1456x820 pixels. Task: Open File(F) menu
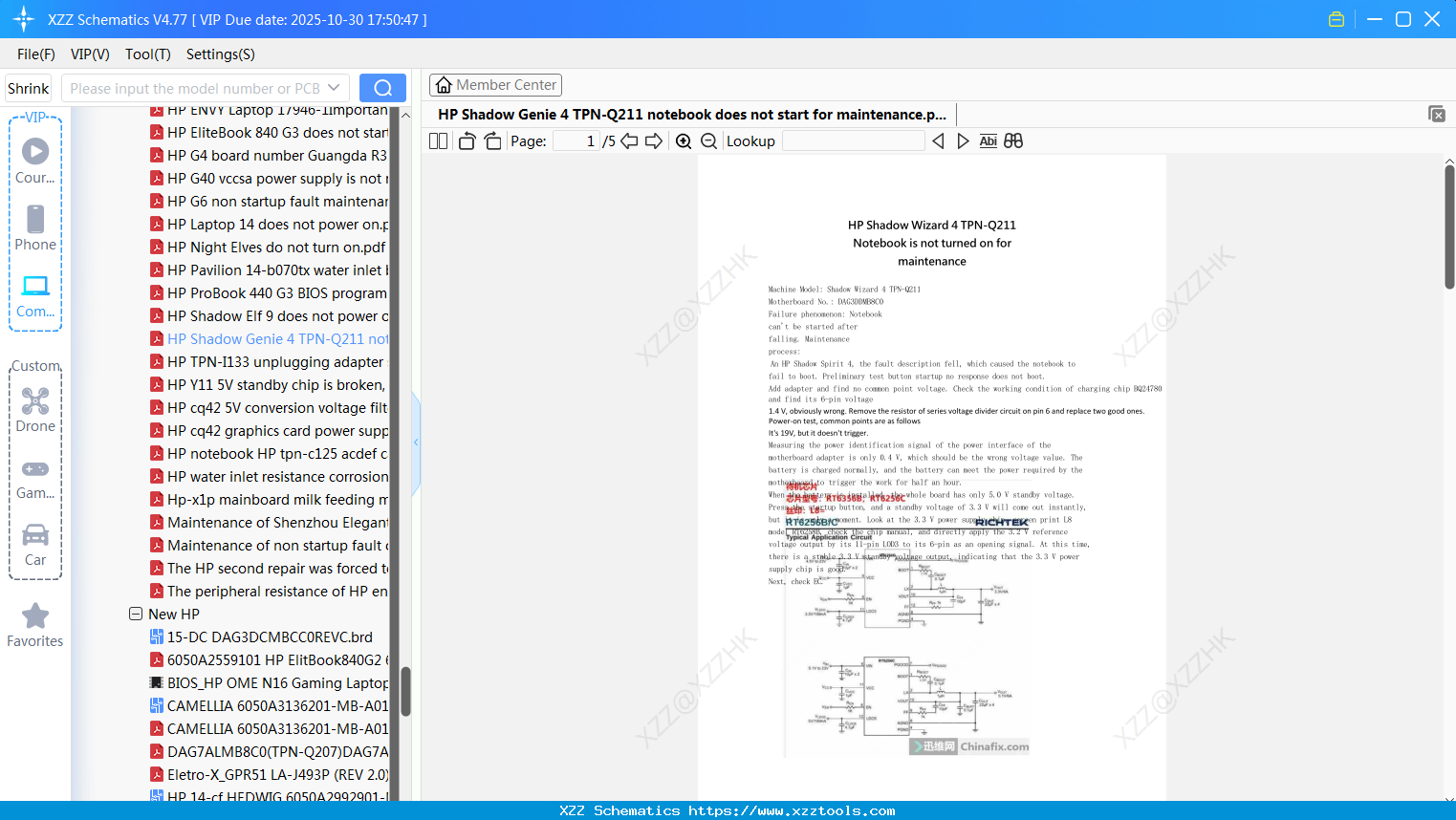[36, 54]
